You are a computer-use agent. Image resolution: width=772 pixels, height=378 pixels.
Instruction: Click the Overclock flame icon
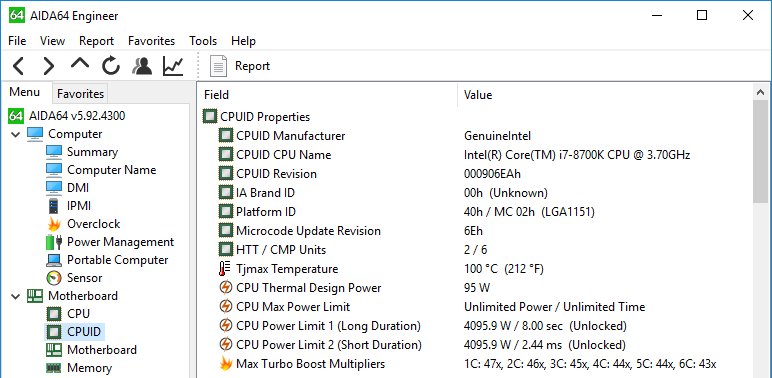(x=54, y=224)
